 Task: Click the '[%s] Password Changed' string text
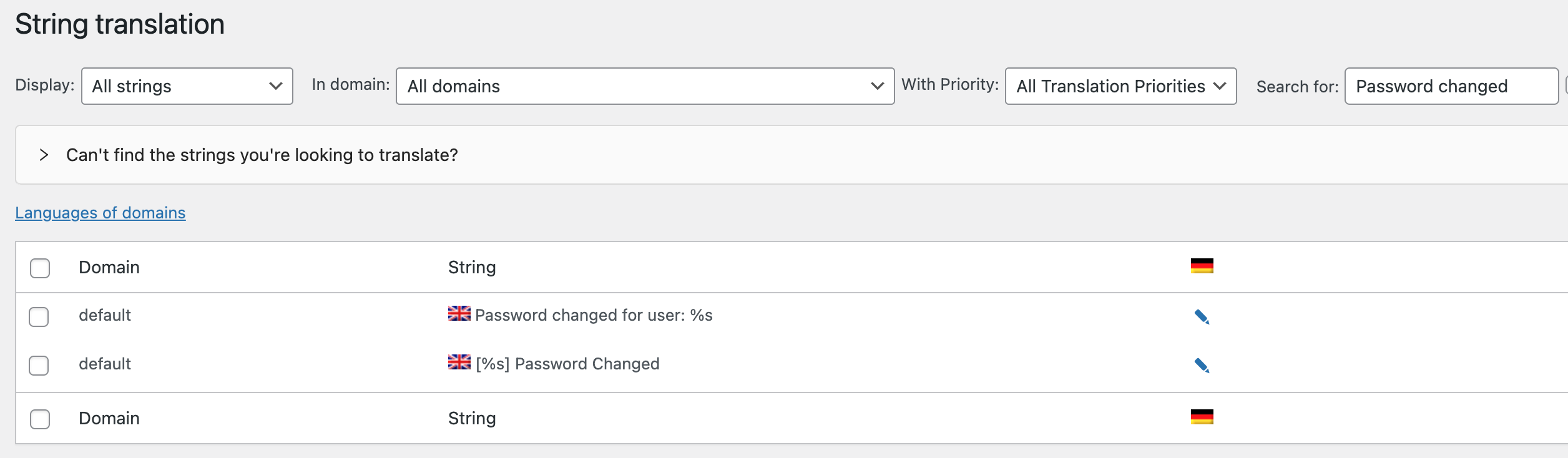(x=567, y=364)
